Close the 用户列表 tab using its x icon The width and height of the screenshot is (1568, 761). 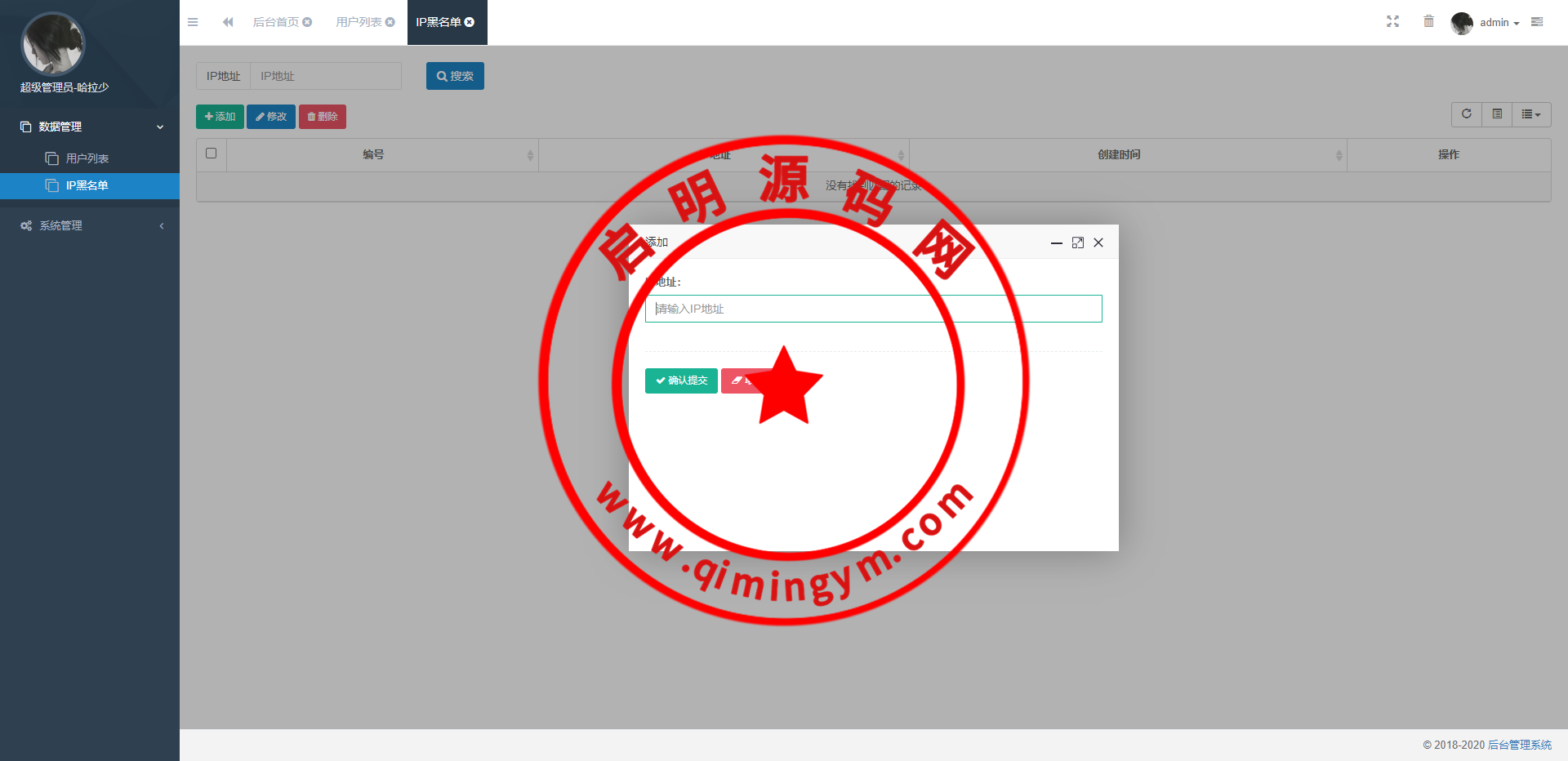tap(390, 22)
